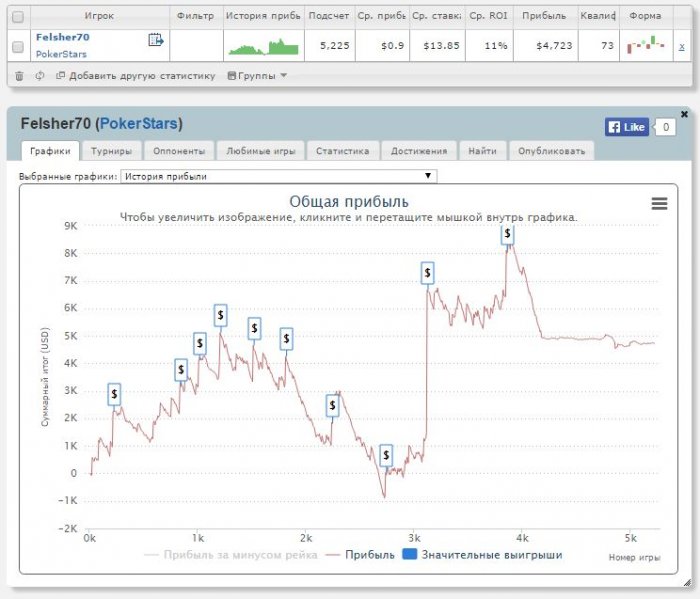Click the $ marker near zero profit
The image size is (700, 599).
coord(386,455)
